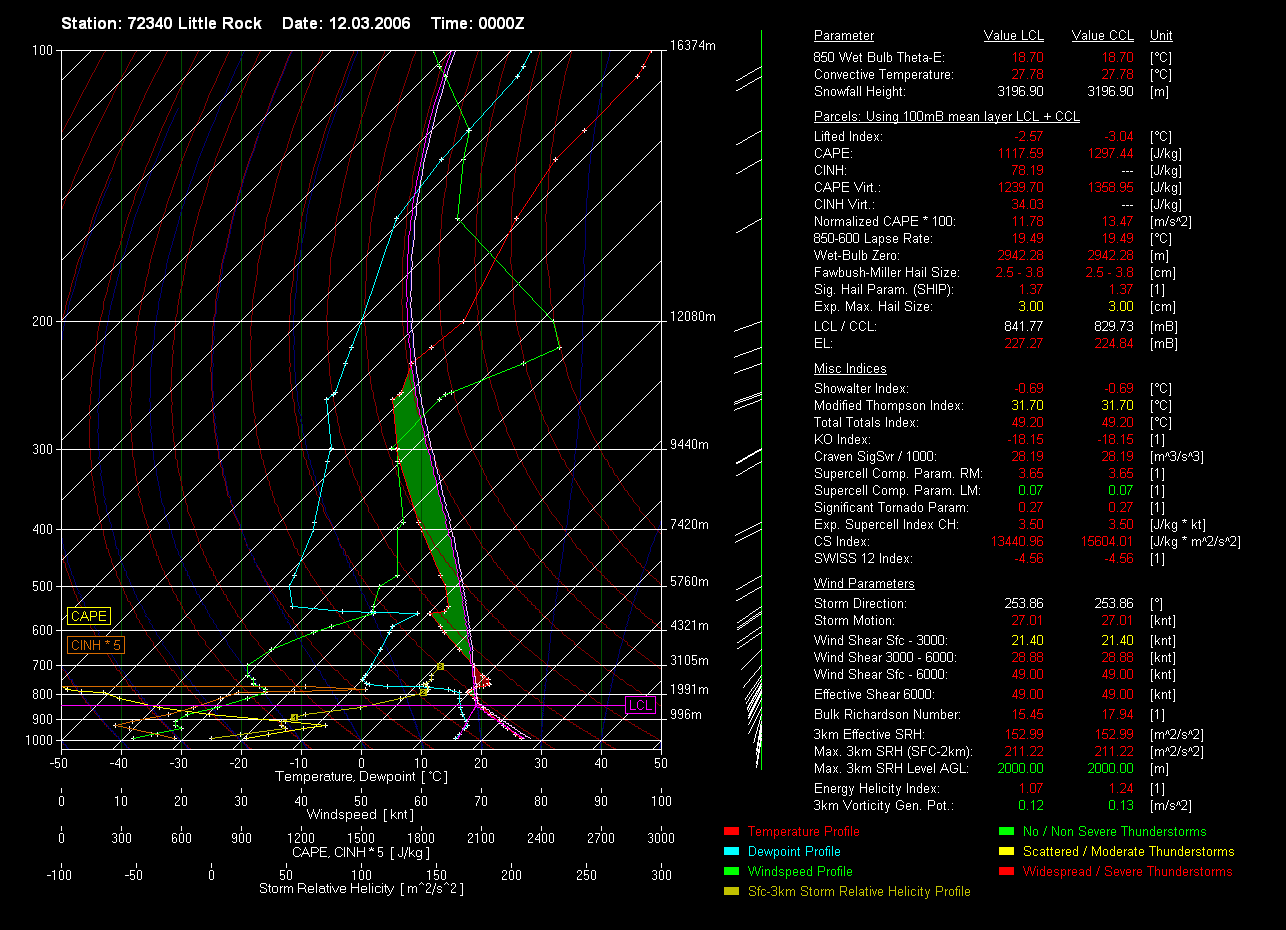Viewport: 1286px width, 930px height.
Task: Click the red Widespread / Severe Thunderstorms swatch
Action: click(1005, 872)
